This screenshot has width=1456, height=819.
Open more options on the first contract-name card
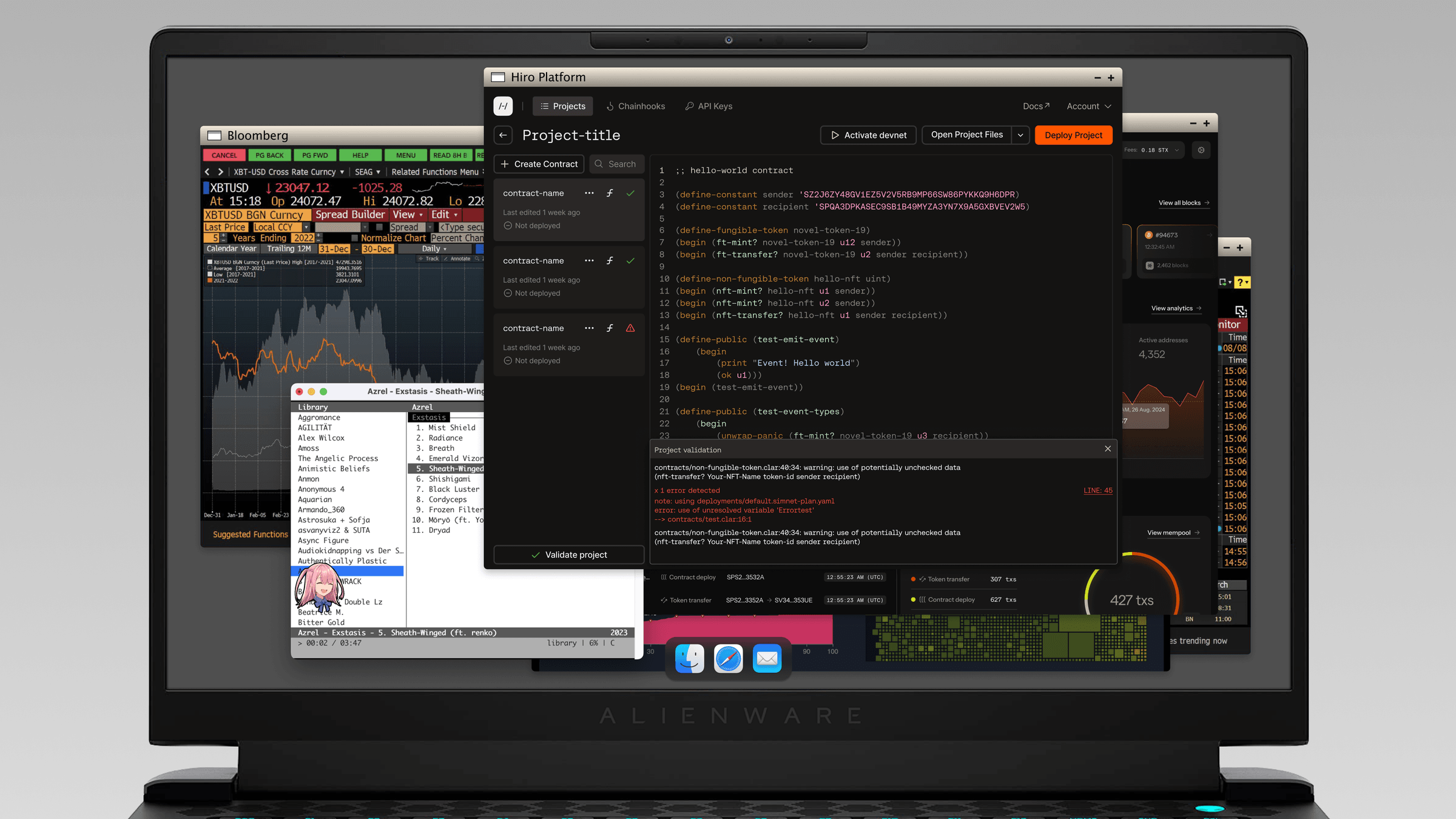pos(589,193)
